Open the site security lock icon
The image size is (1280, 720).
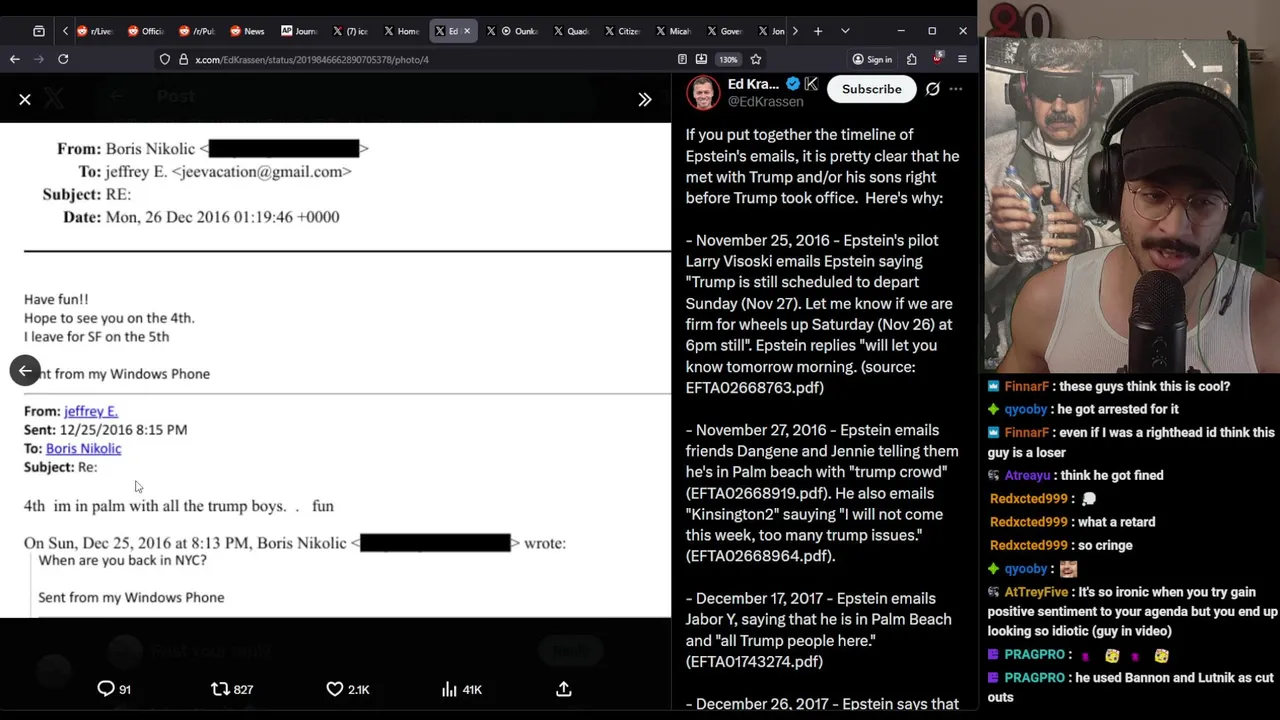pos(184,59)
